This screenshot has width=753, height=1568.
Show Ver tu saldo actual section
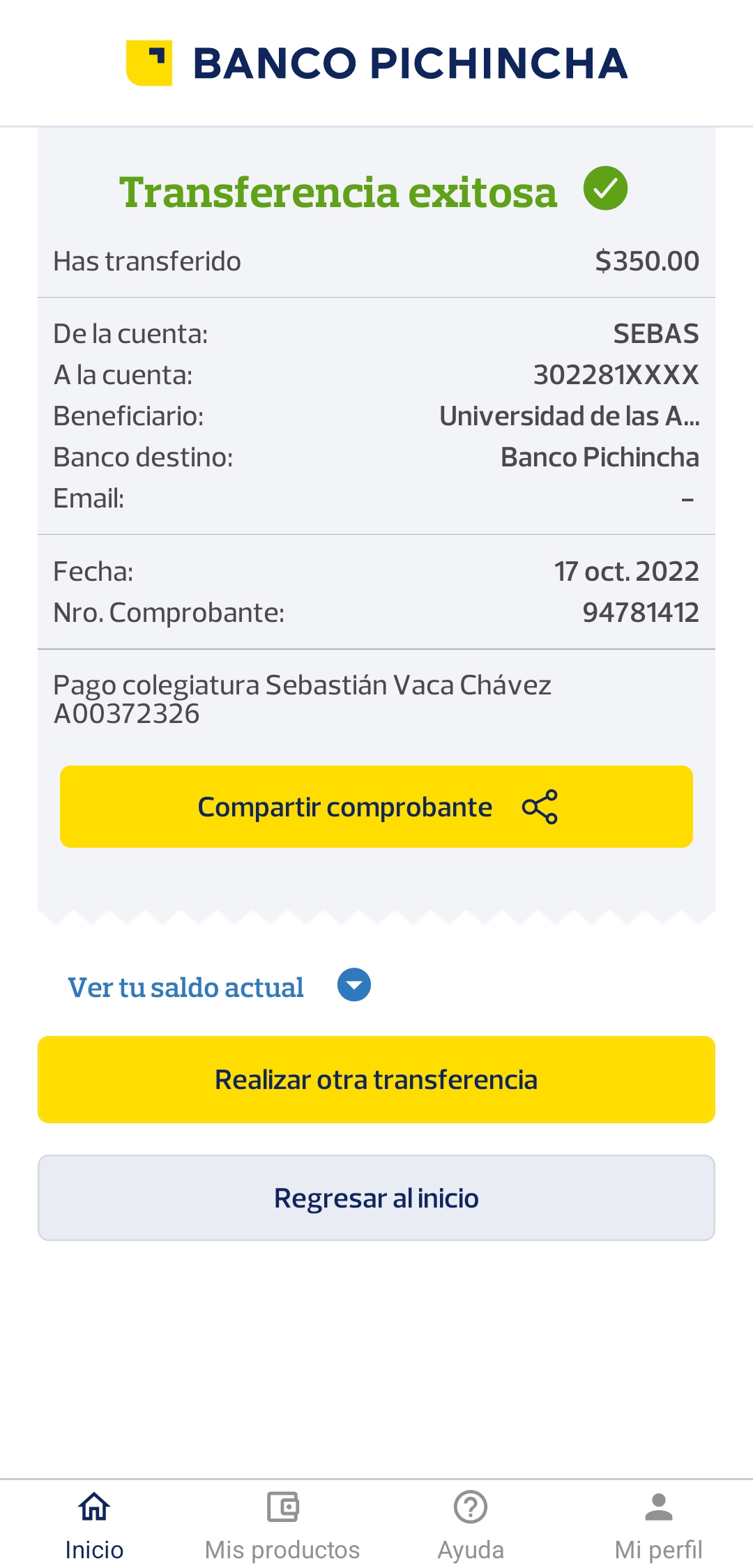185,987
